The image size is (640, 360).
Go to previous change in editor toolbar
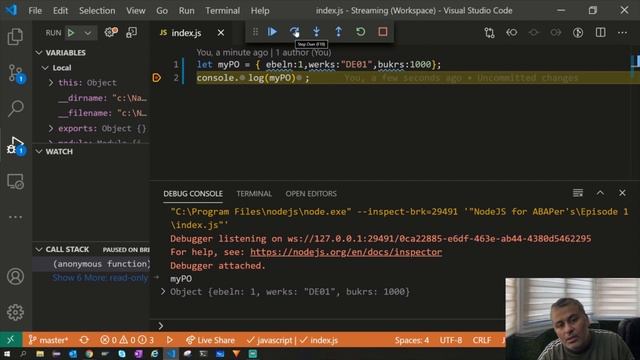pos(511,33)
